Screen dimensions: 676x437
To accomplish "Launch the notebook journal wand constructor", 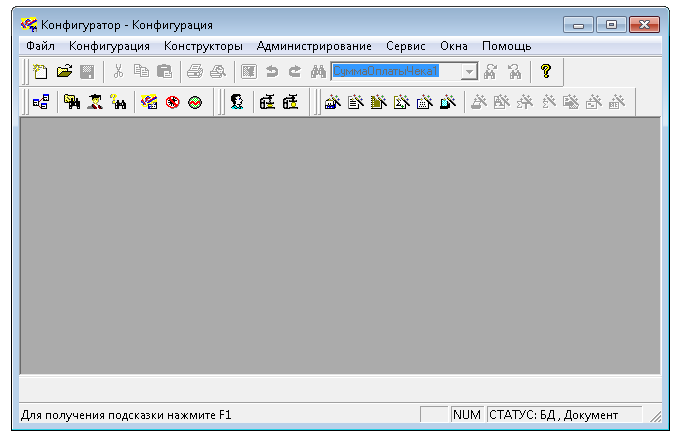I will [x=379, y=102].
